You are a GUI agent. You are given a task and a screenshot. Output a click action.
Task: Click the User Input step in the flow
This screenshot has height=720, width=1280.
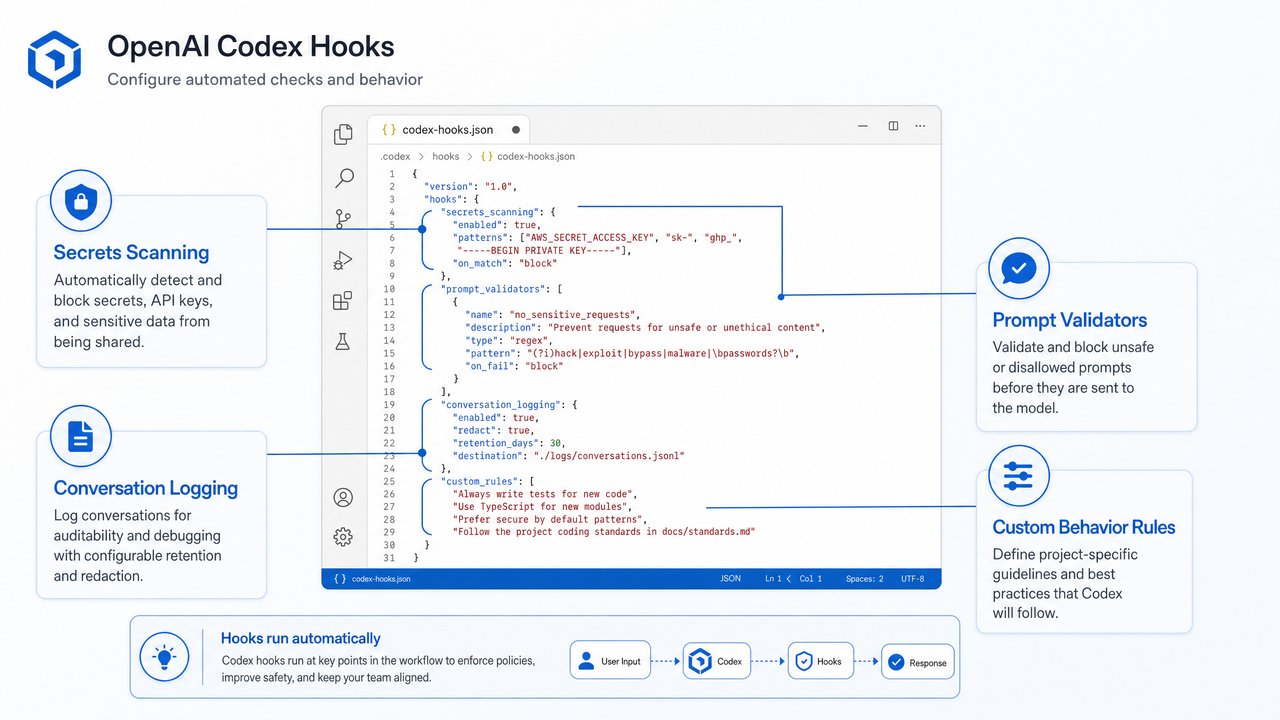tap(611, 661)
